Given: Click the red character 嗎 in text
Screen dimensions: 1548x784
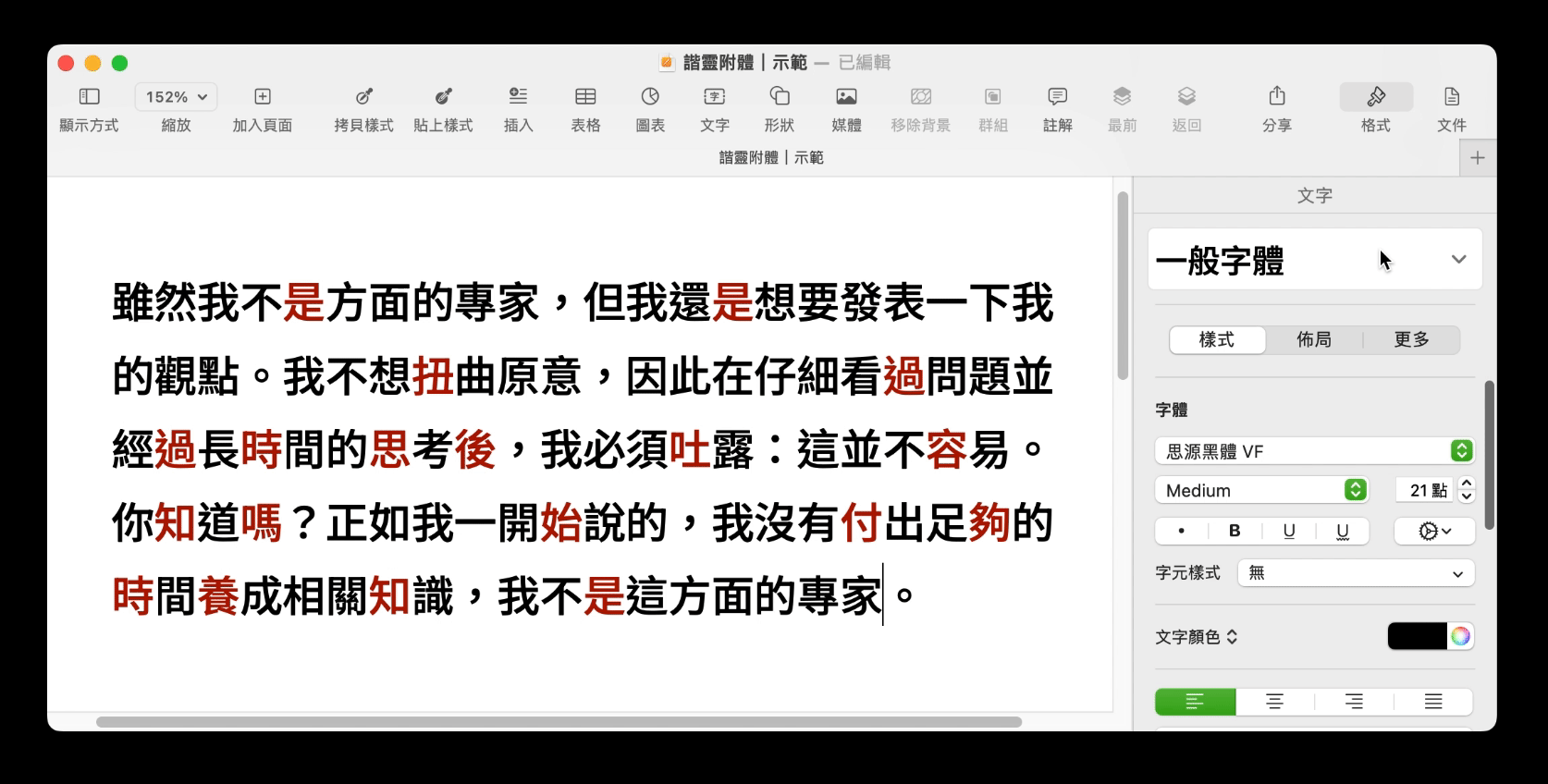Looking at the screenshot, I should coord(261,523).
